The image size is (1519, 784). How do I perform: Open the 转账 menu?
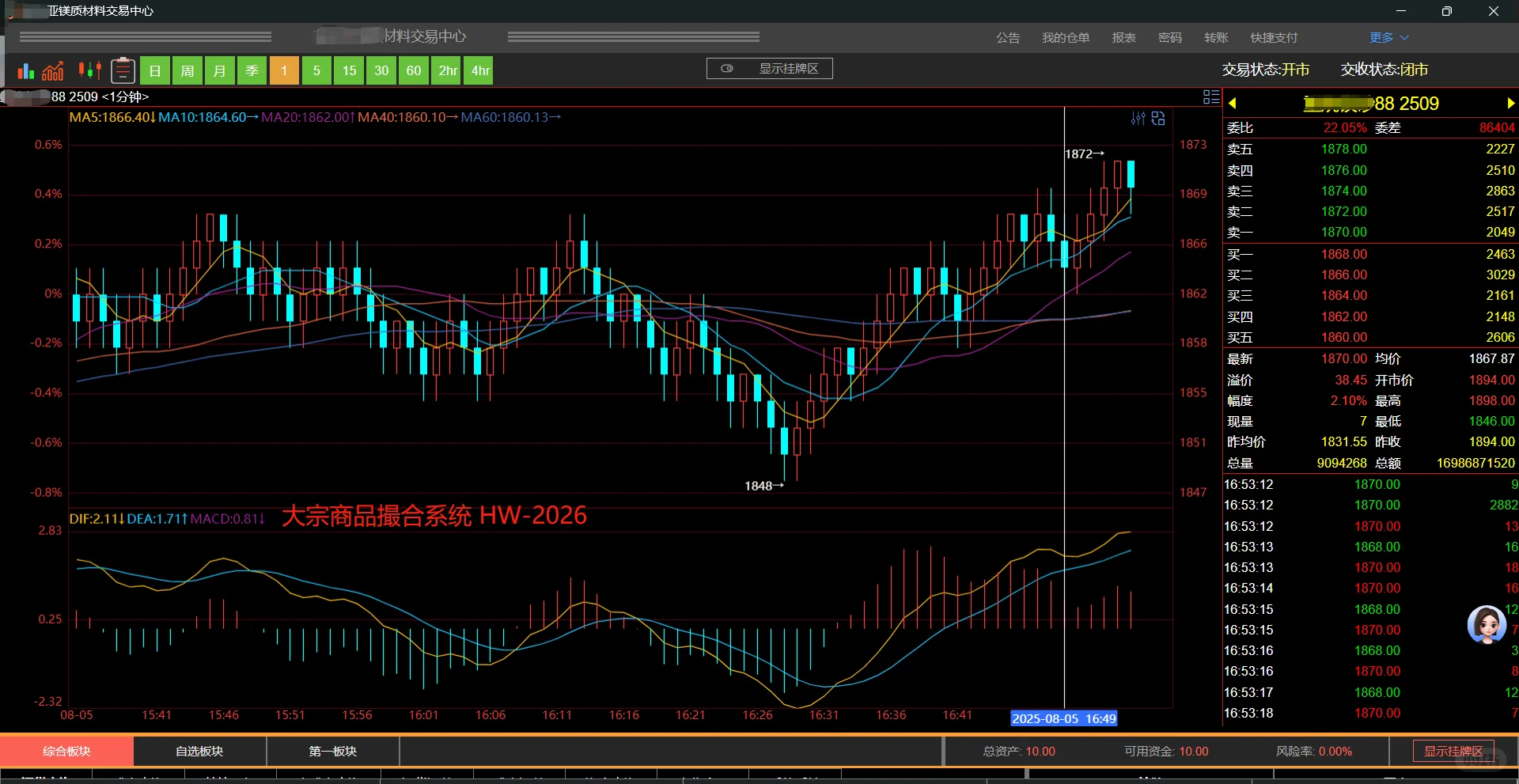point(1216,38)
